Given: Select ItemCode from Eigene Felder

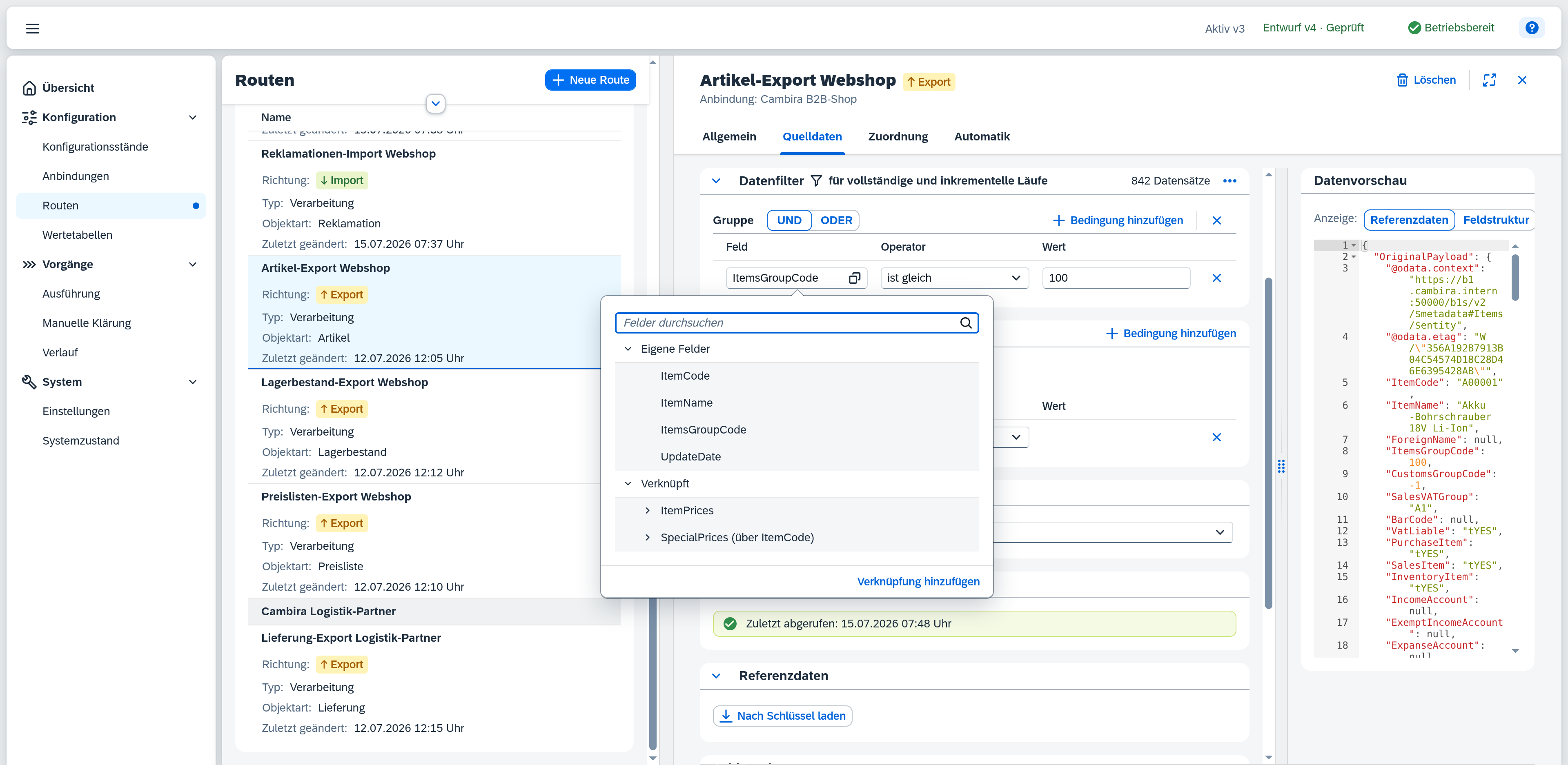Looking at the screenshot, I should click(796, 376).
